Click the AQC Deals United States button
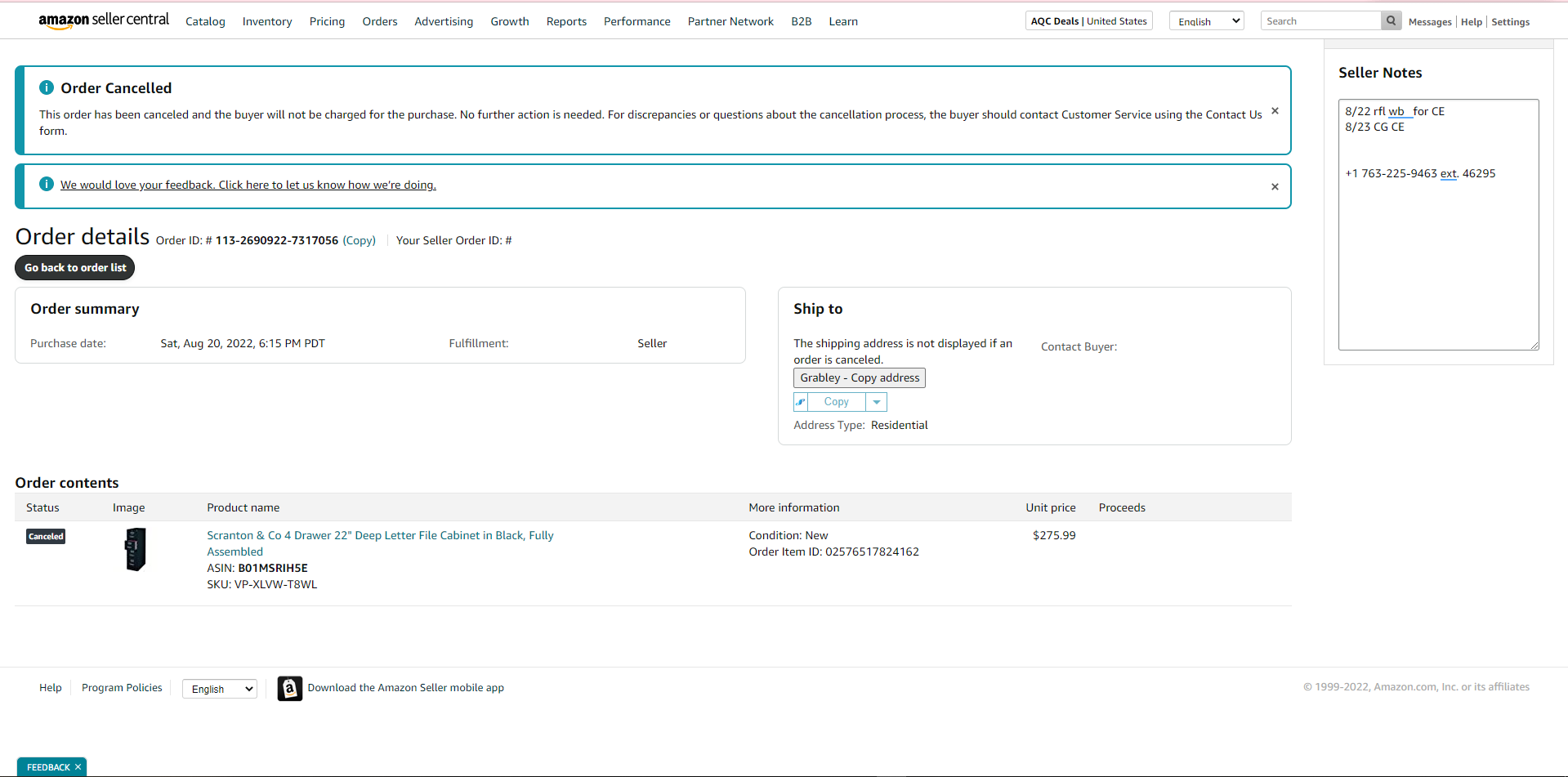1568x777 pixels. coord(1089,21)
